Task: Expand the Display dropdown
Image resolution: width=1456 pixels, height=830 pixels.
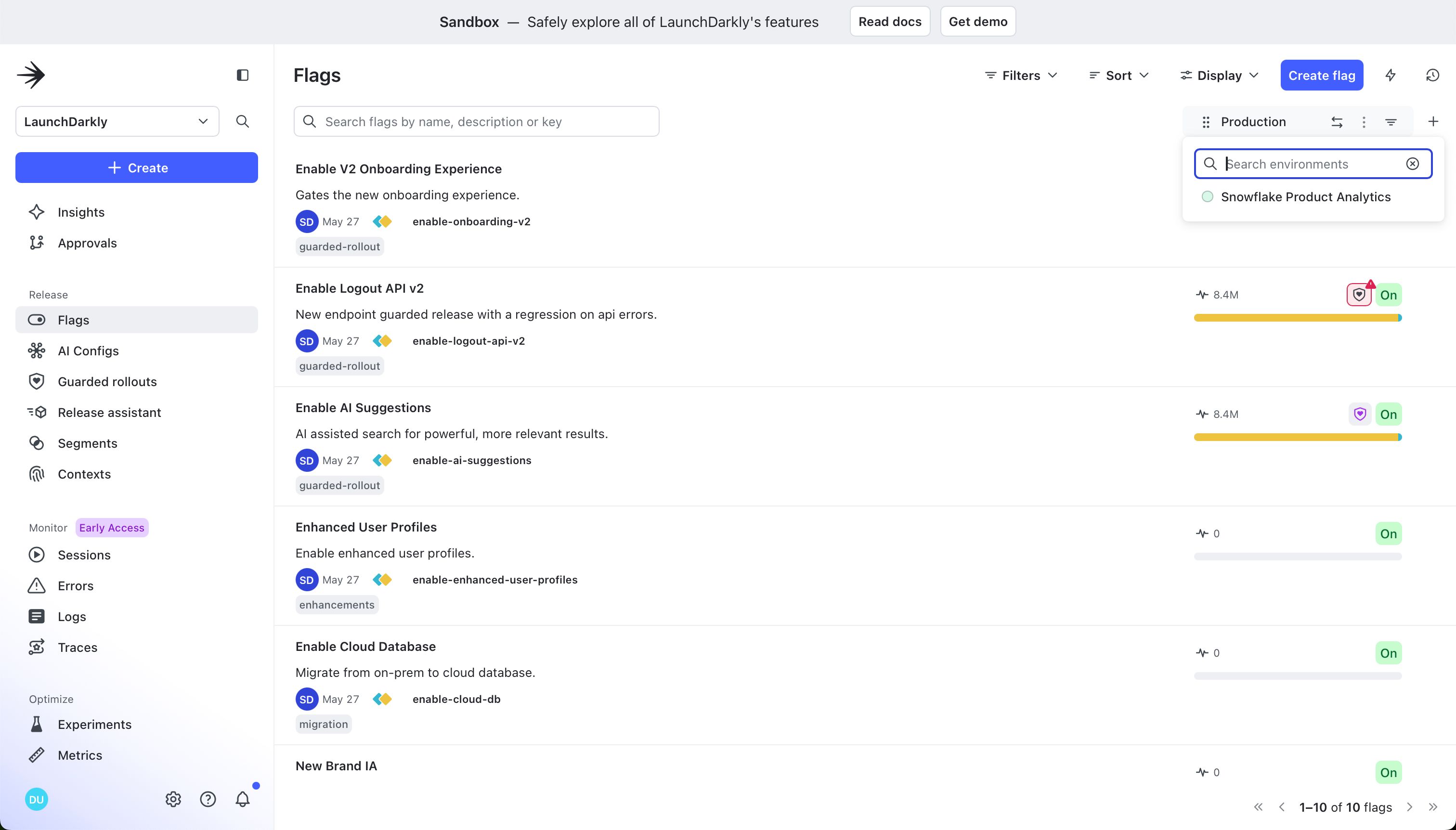Action: point(1220,75)
